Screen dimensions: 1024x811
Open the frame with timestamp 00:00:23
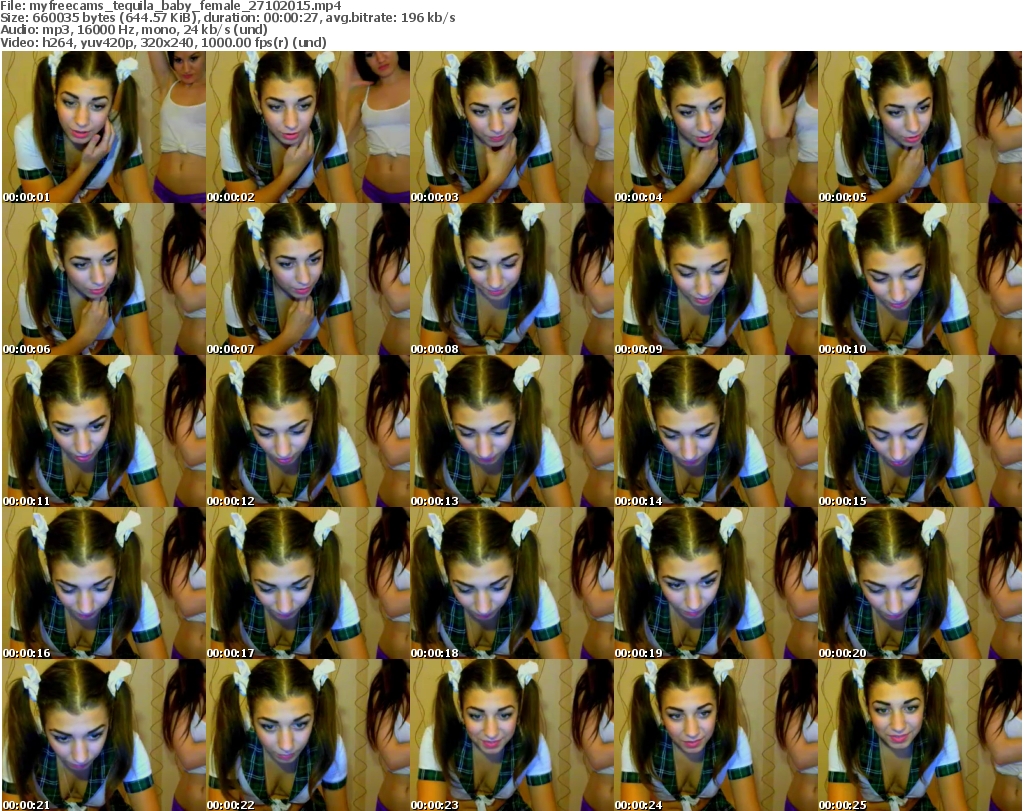[511, 735]
